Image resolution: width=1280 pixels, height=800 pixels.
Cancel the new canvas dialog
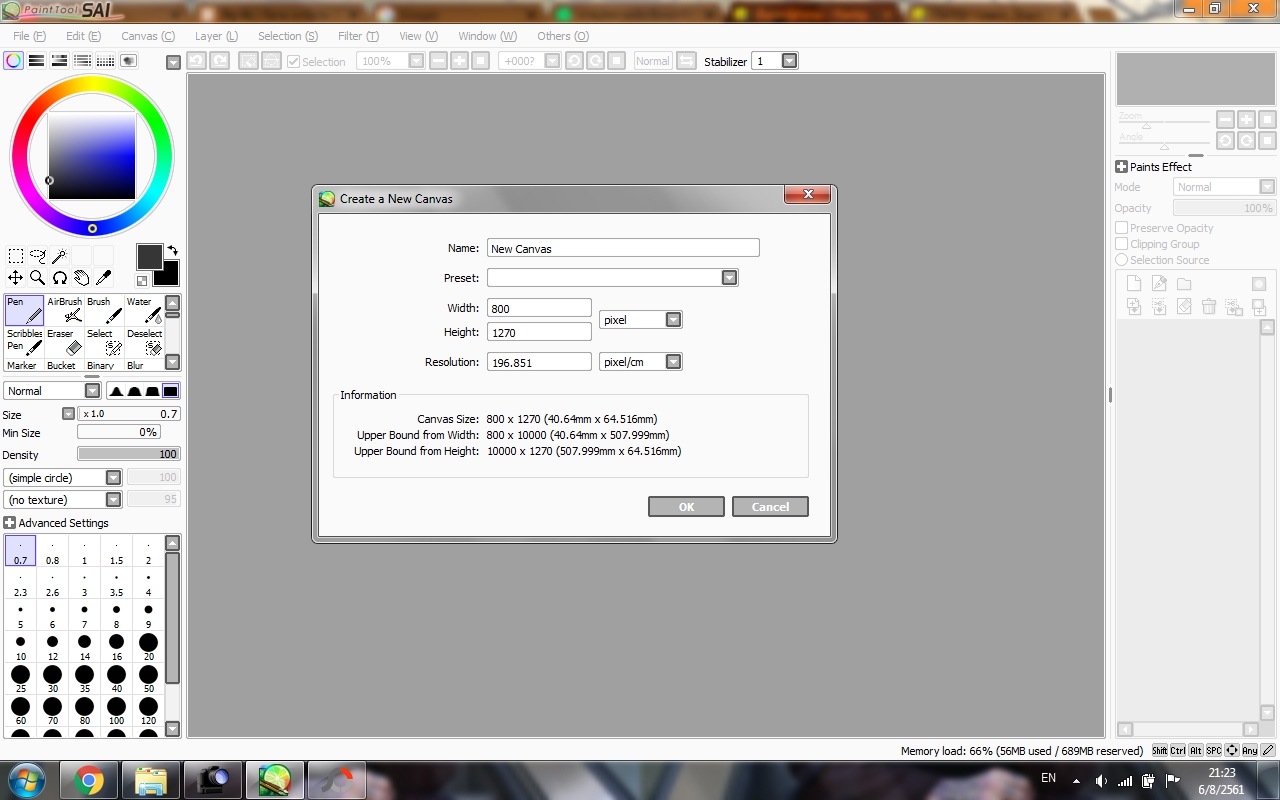tap(770, 507)
